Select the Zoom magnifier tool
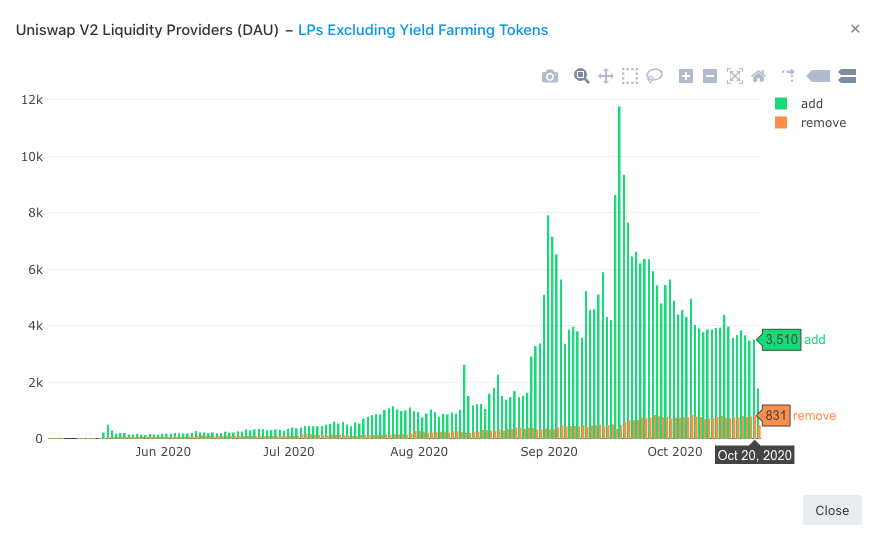 (581, 76)
